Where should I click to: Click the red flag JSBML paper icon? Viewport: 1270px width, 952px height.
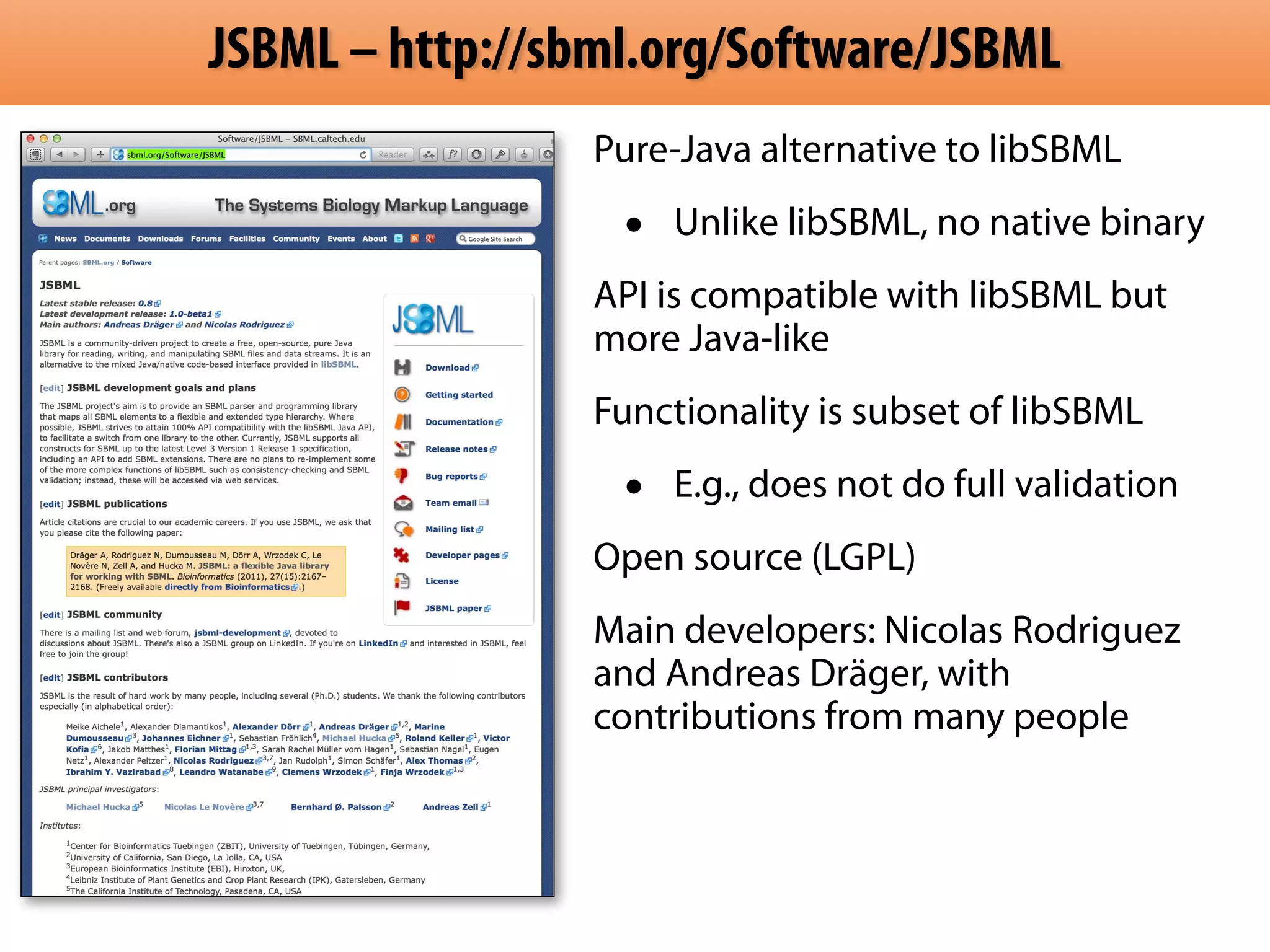pos(402,607)
